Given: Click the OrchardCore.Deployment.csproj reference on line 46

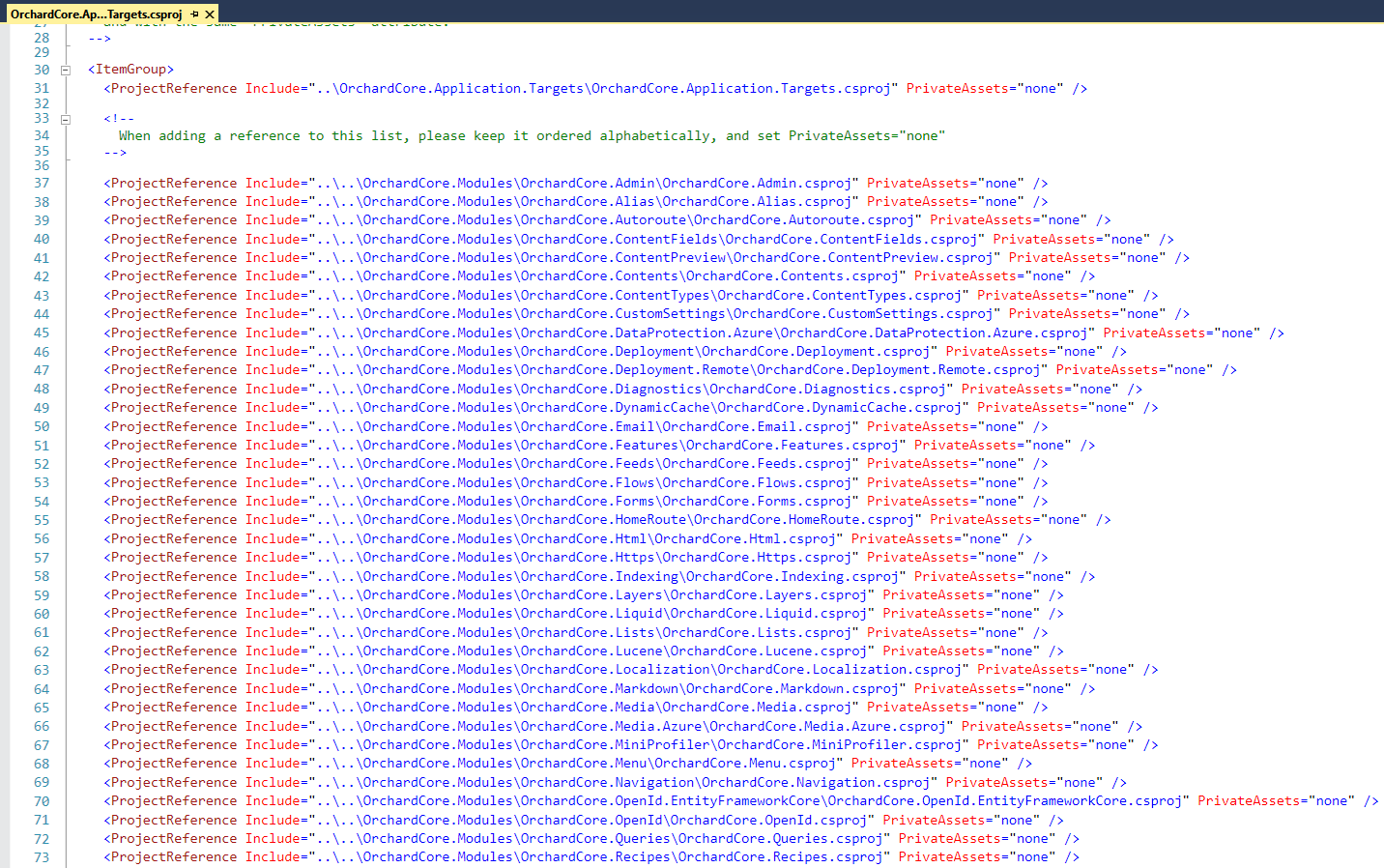Looking at the screenshot, I should point(615,352).
